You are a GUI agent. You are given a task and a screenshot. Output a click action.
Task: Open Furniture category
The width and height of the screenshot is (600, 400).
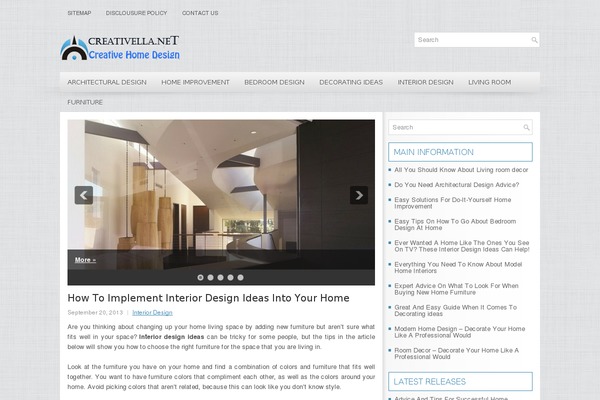[85, 102]
